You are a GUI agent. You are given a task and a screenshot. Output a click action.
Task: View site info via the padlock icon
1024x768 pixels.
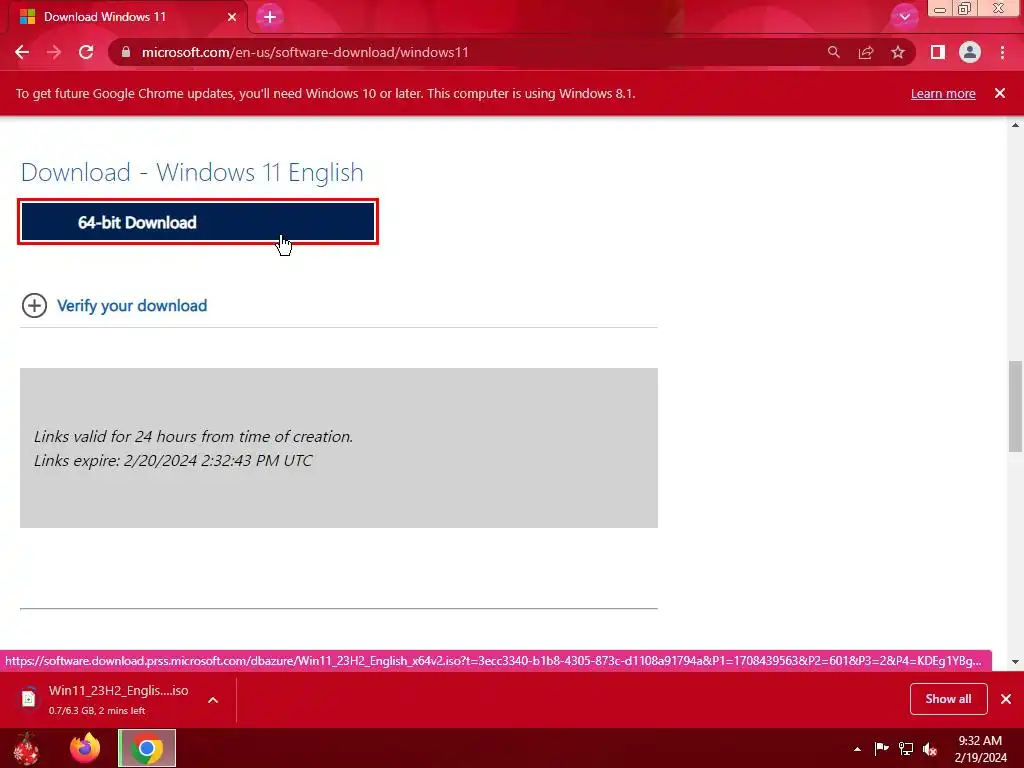coord(126,52)
